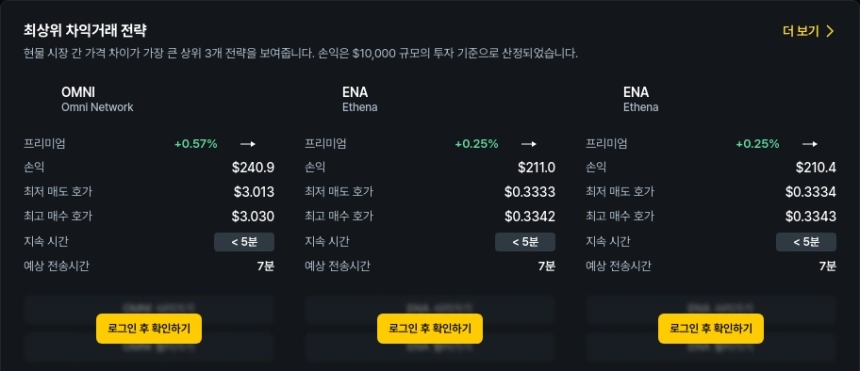This screenshot has height=371, width=860.
Task: Open the OMNI Omni Network card title
Action: tap(97, 99)
